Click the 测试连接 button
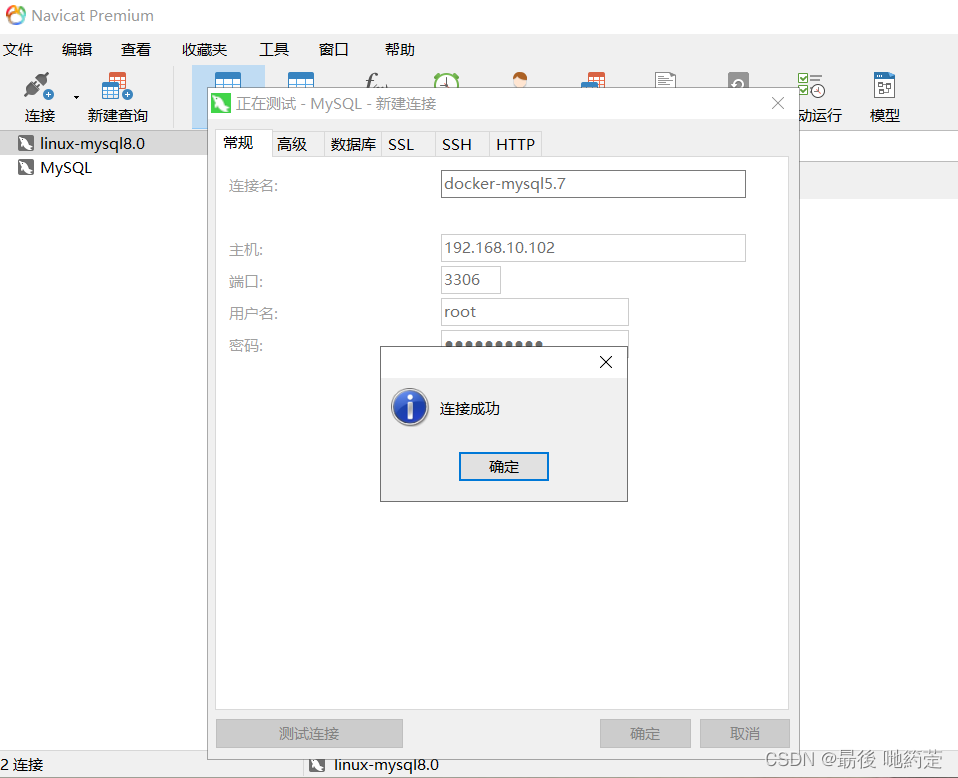Viewport: 958px width, 778px height. click(x=309, y=733)
